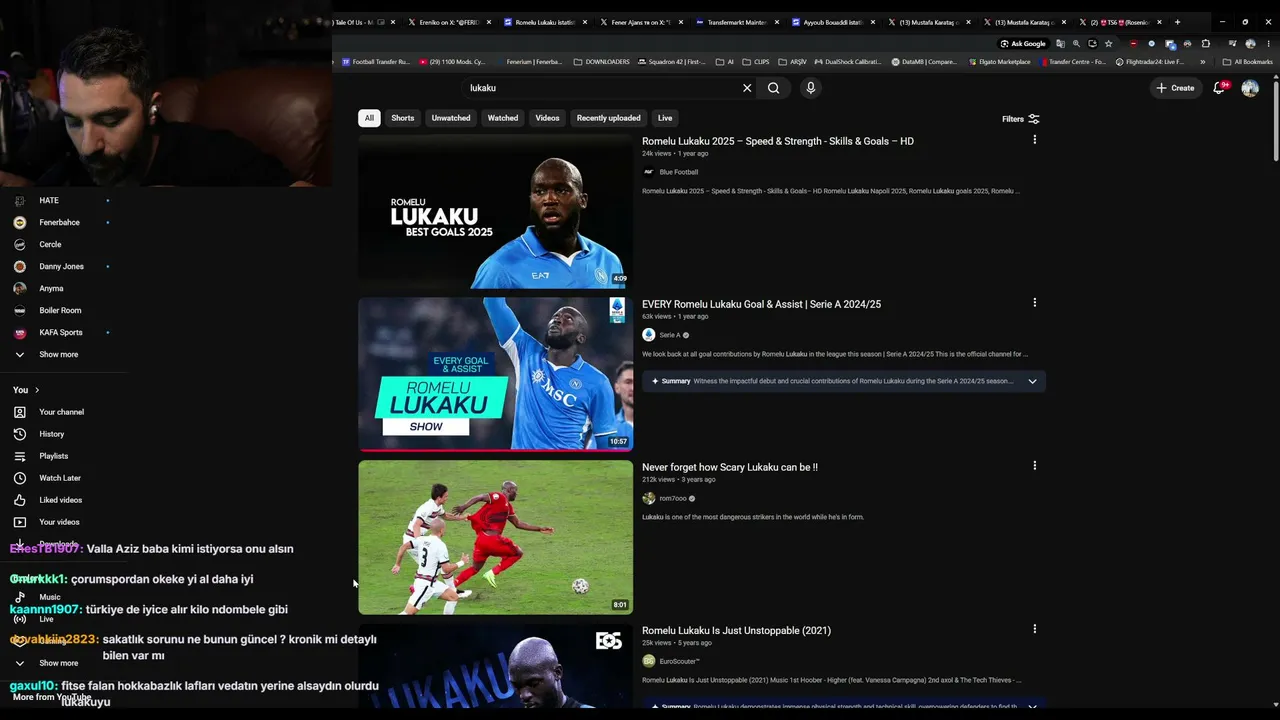Screen dimensions: 1280x720
Task: Expand the Summary for Serie A video
Action: pos(1032,381)
